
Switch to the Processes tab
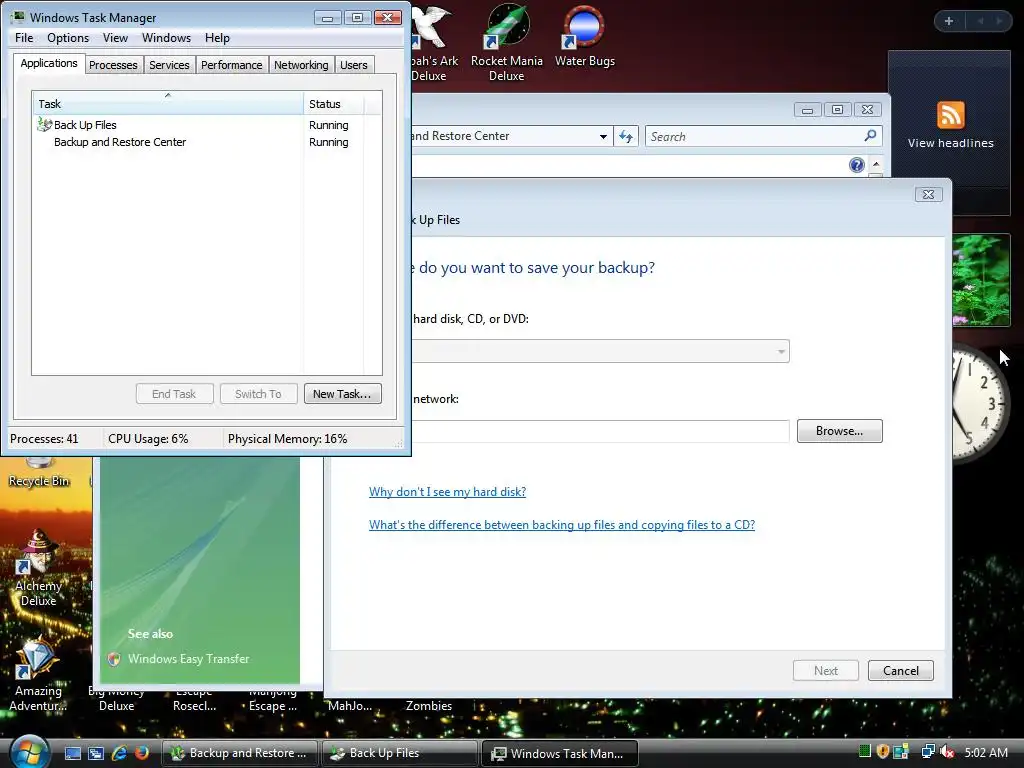pos(113,65)
